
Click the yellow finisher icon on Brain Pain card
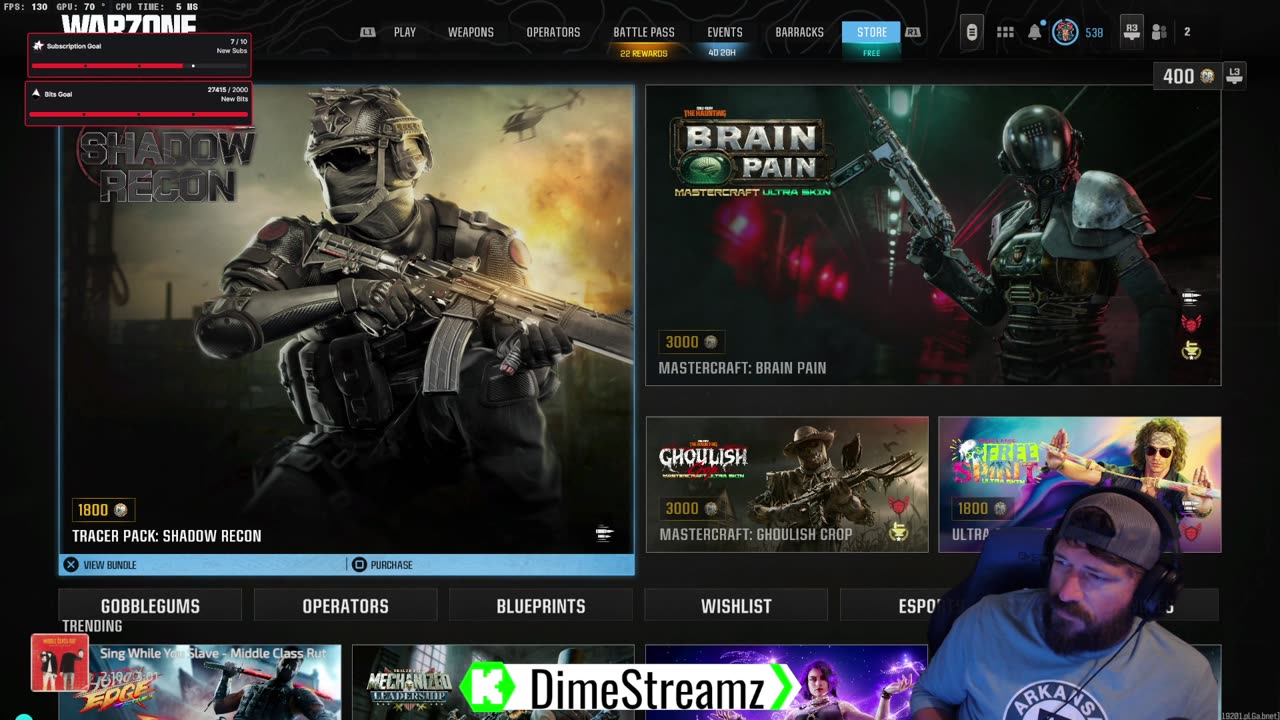[1191, 350]
